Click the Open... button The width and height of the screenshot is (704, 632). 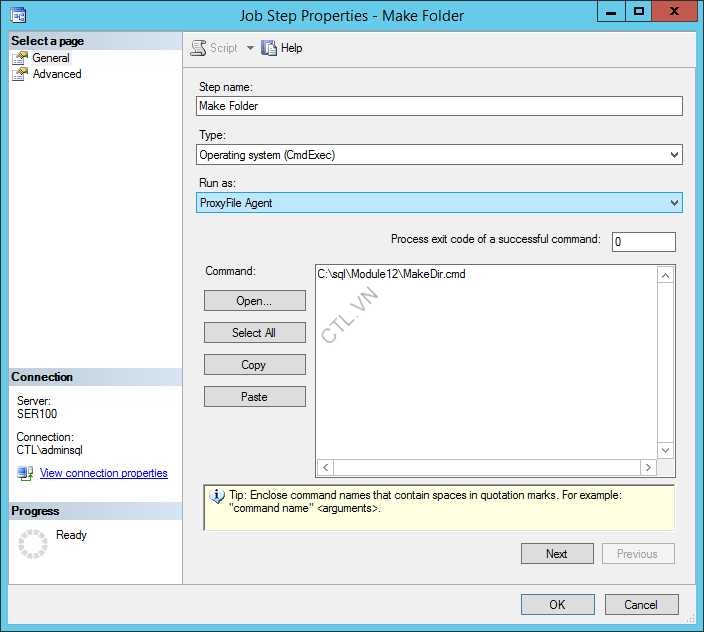click(x=254, y=301)
